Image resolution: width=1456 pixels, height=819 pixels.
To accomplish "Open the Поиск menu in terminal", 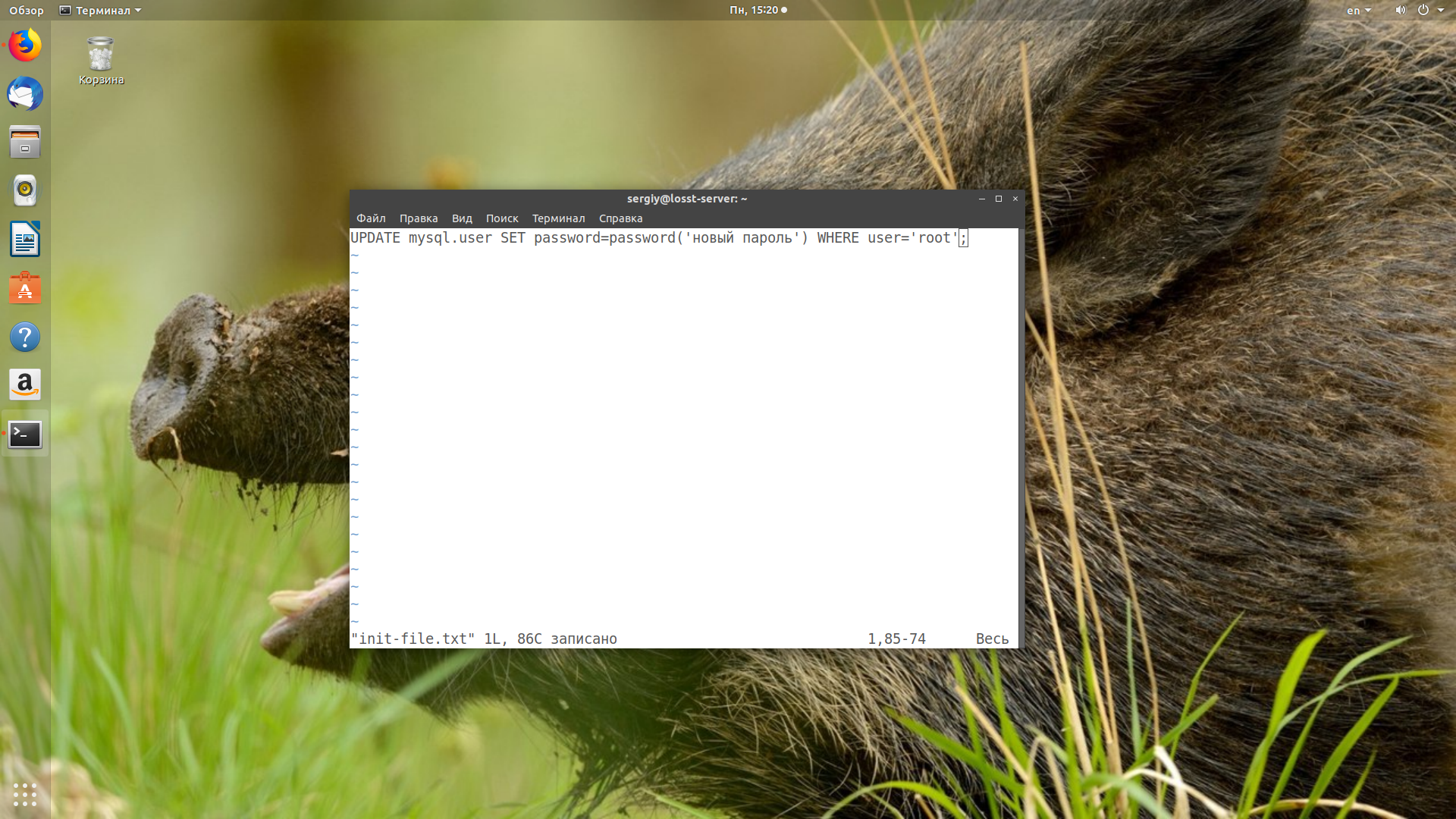I will click(x=502, y=218).
